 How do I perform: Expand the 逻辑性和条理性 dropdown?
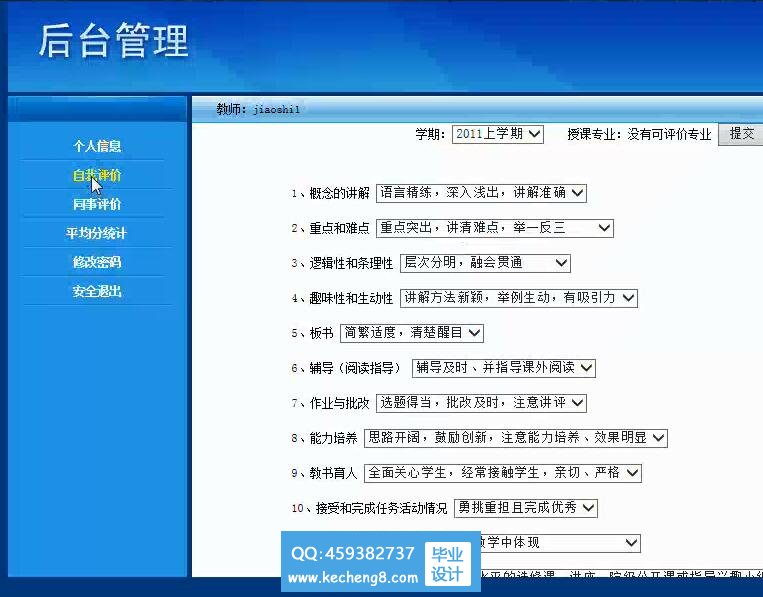pos(485,263)
